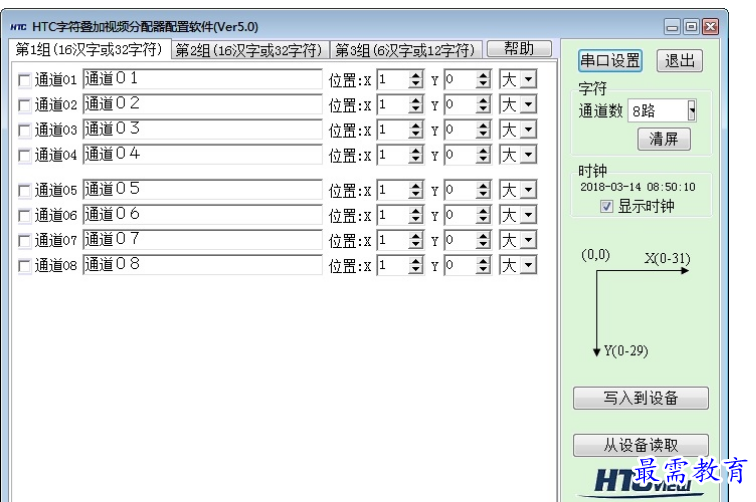The image size is (756, 502).
Task: Click the 清屏 clear screen button
Action: coord(663,139)
